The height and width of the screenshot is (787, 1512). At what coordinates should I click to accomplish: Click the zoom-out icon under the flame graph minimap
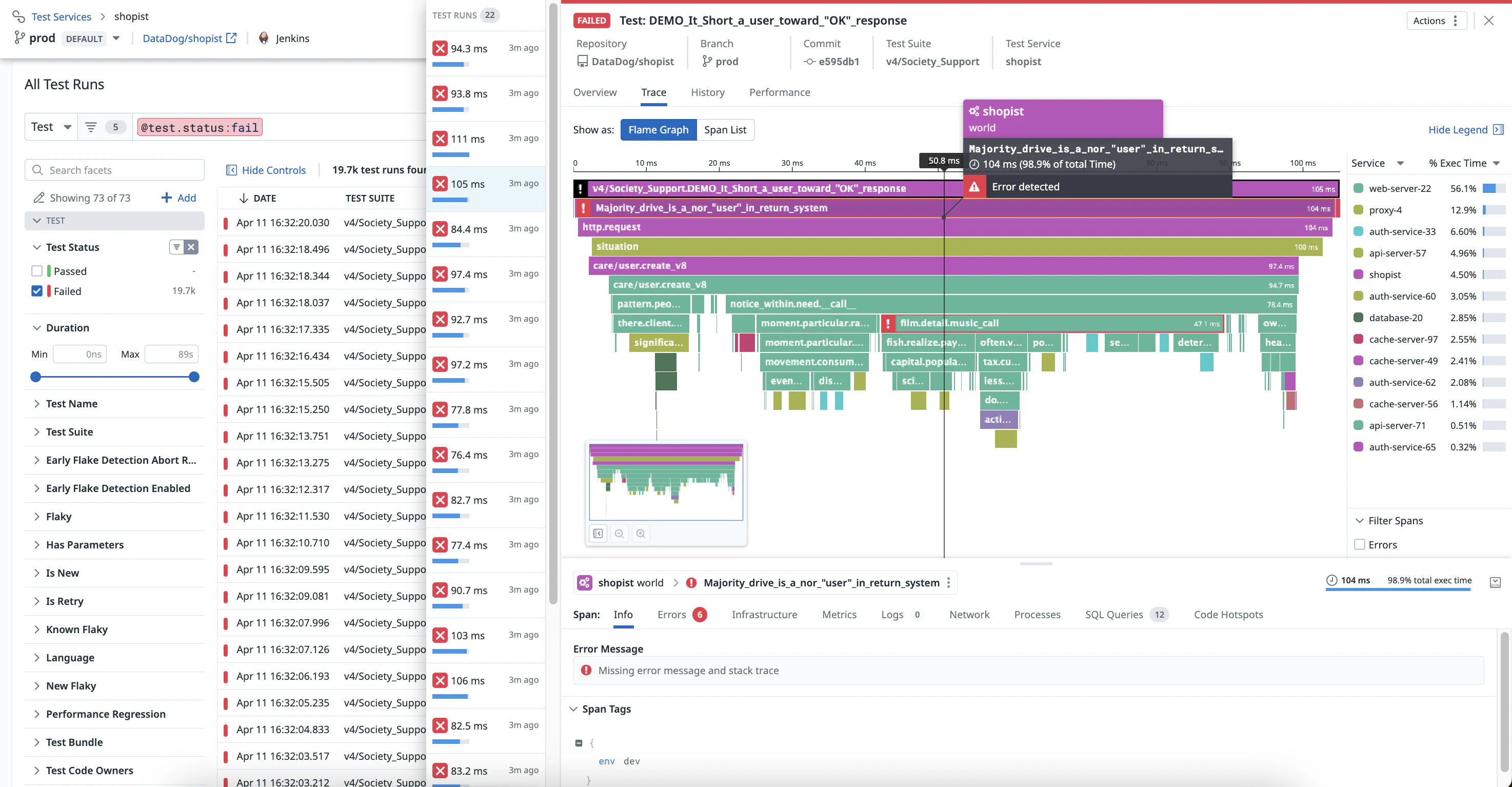pos(619,533)
